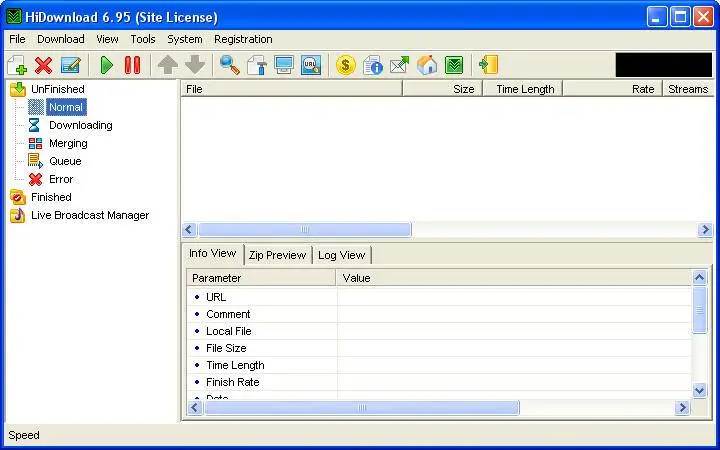Click info panel horizontal scrollbar thumb
Screen dimensions: 720x450
pos(362,407)
